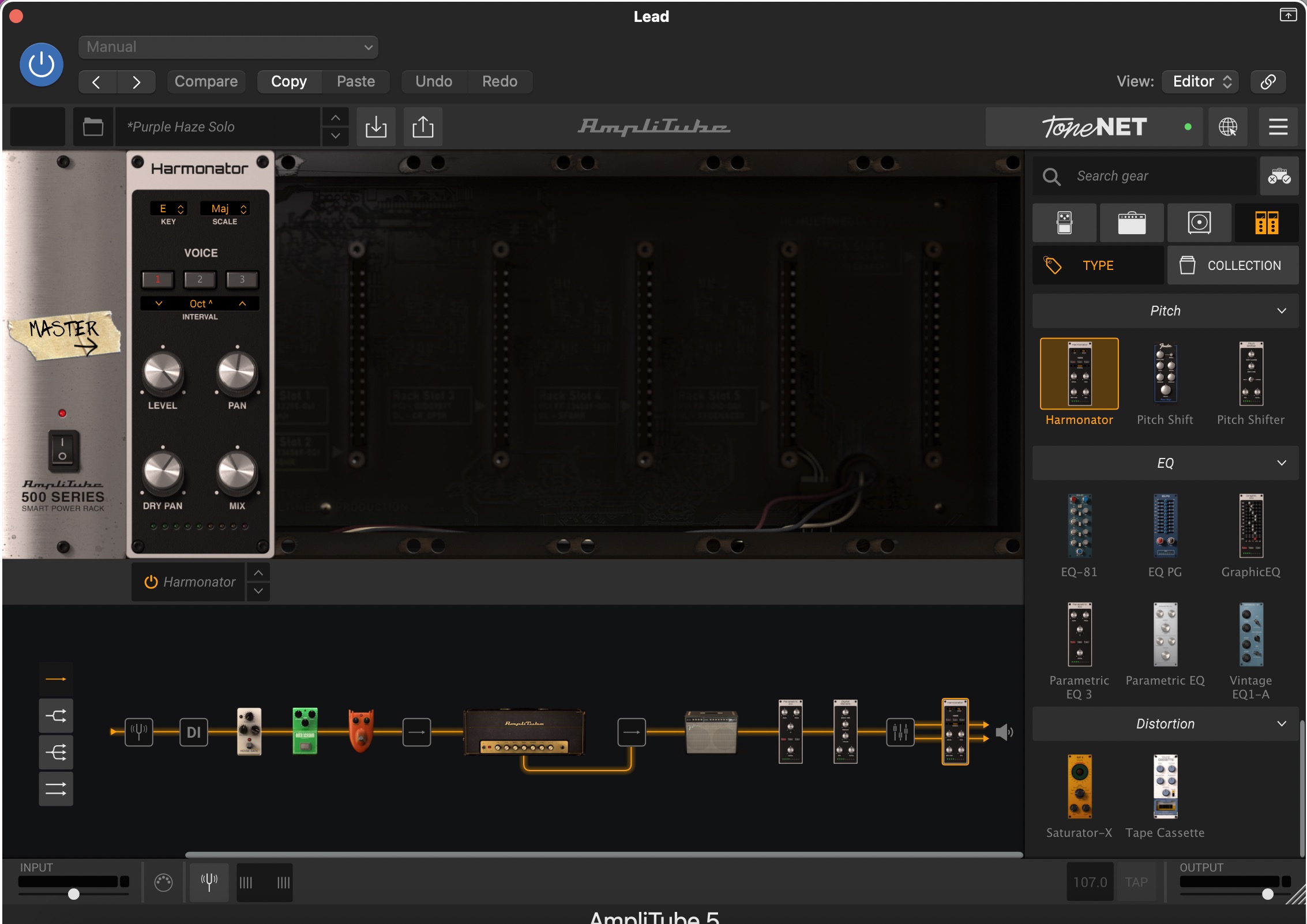Select the Saturator-X gear
The height and width of the screenshot is (924, 1307).
coord(1079,787)
